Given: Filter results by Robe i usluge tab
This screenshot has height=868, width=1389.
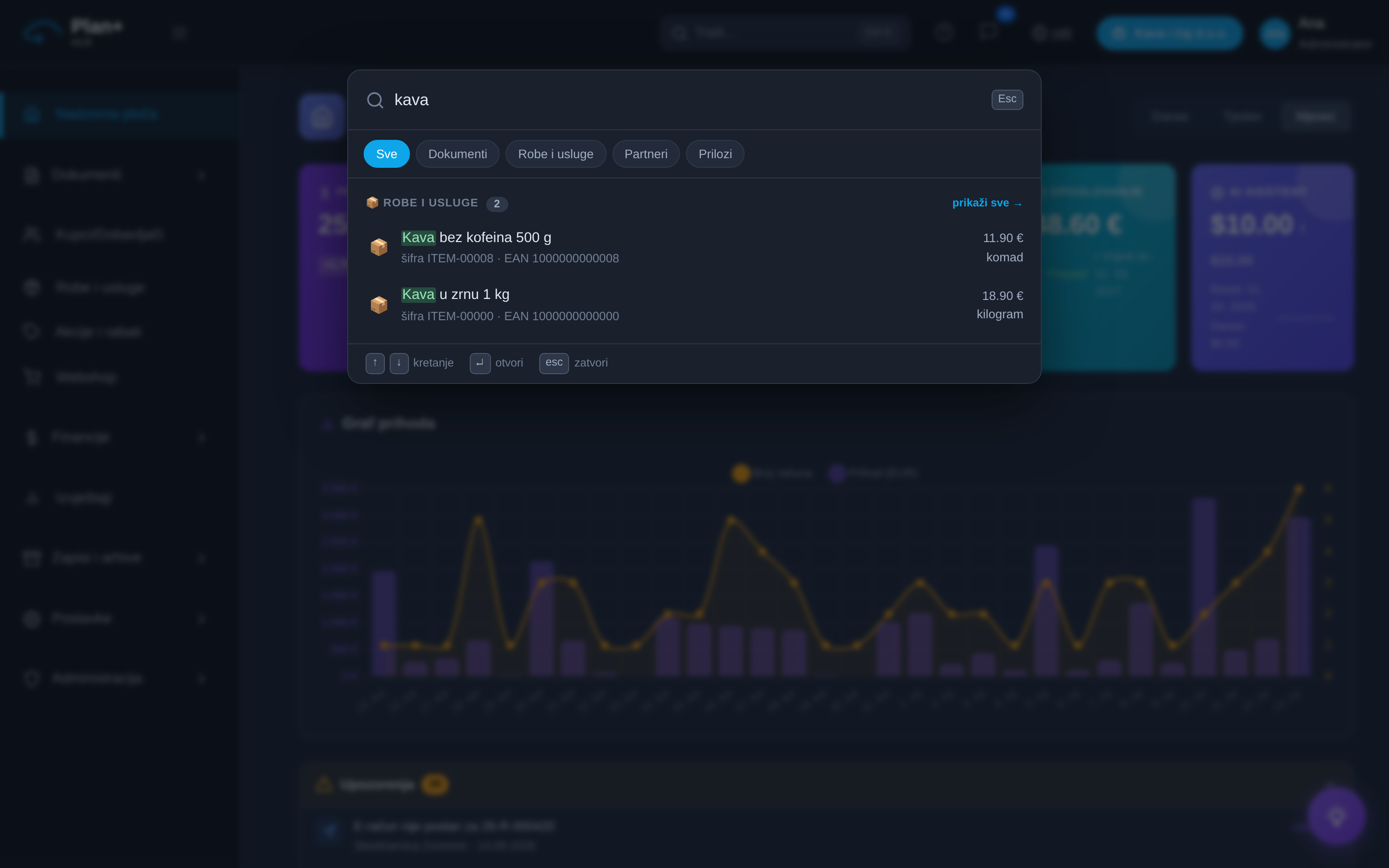Looking at the screenshot, I should click(556, 154).
